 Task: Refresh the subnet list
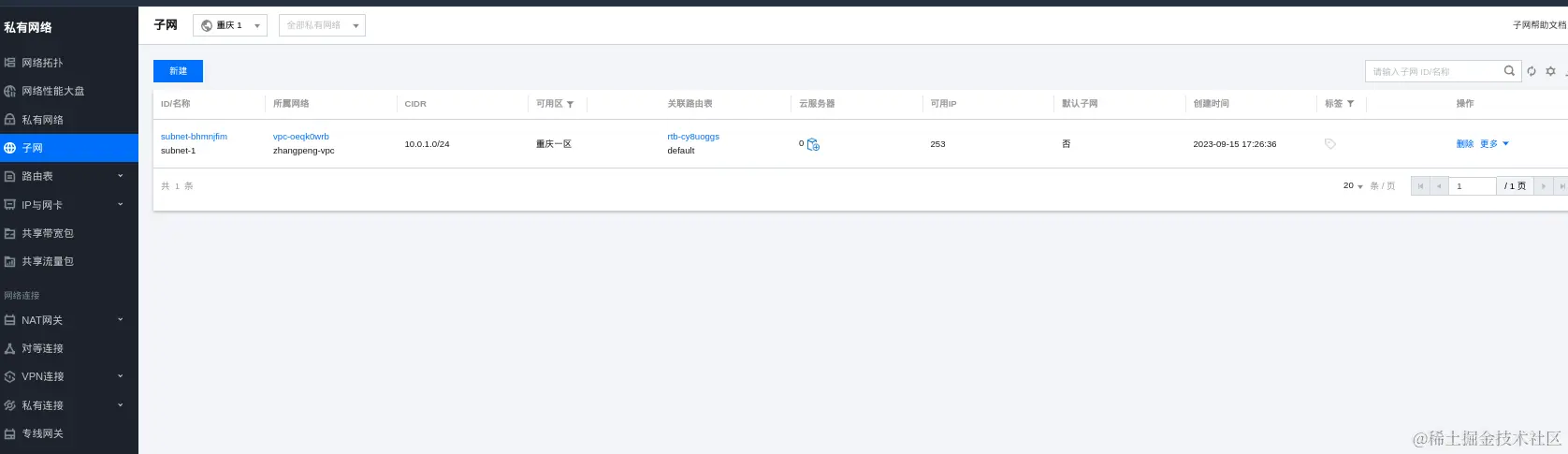pyautogui.click(x=1532, y=71)
